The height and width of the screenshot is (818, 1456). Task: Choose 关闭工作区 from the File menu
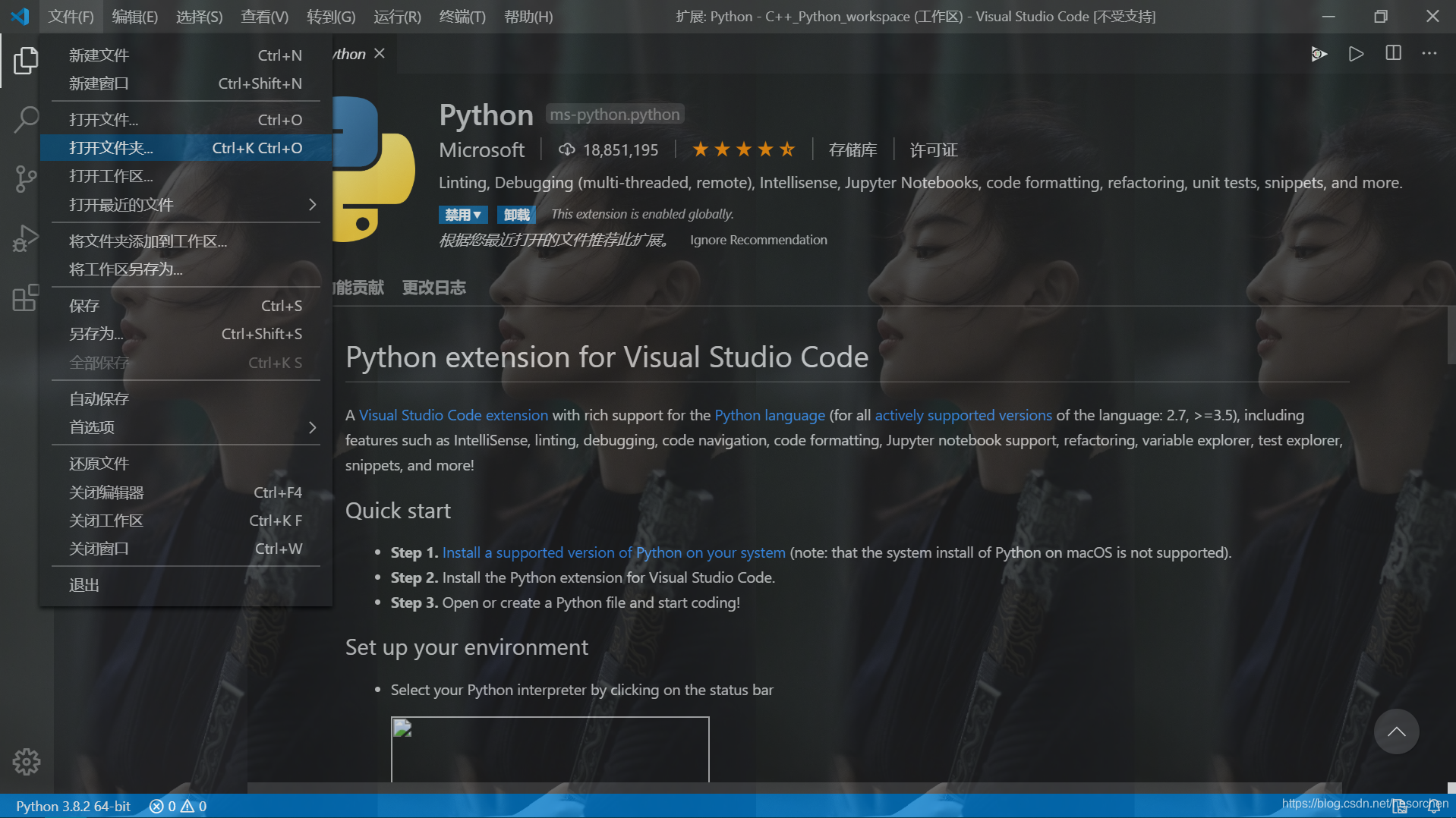[186, 521]
